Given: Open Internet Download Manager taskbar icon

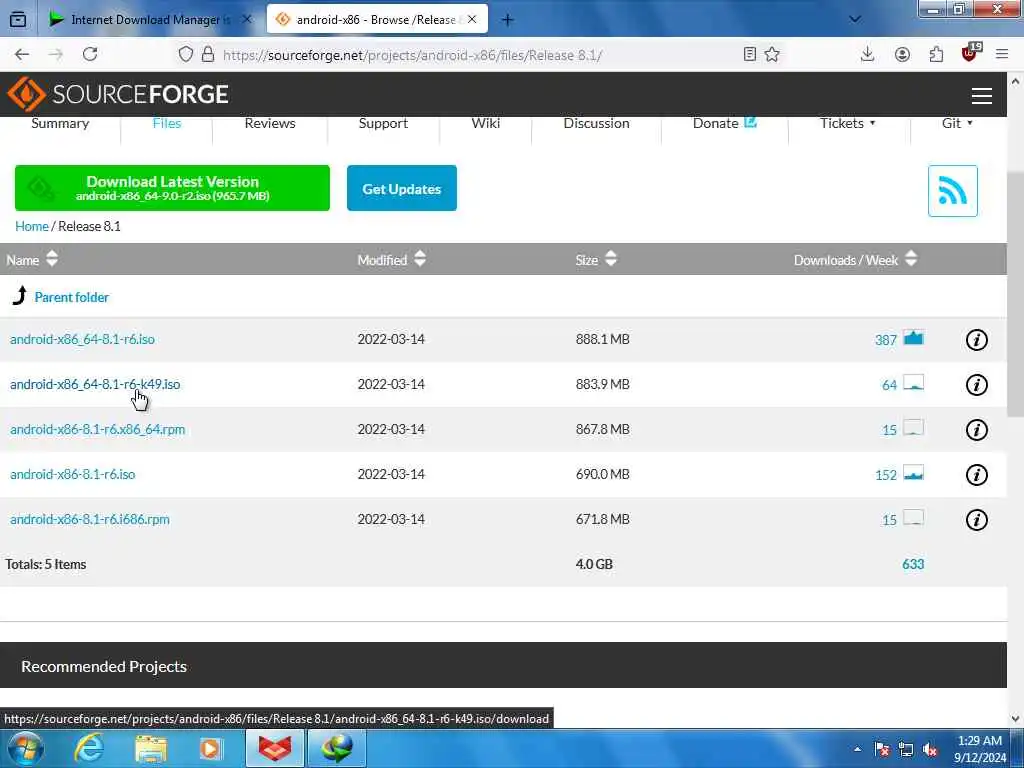Looking at the screenshot, I should coord(337,748).
